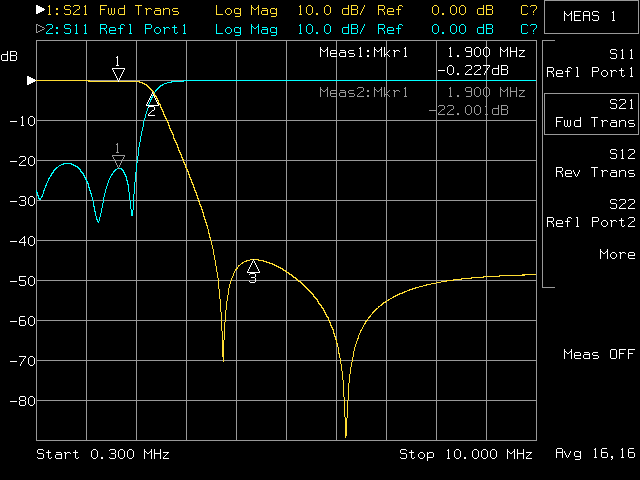Click the Start 0.300 MHz readout
This screenshot has width=640, height=480.
[x=103, y=454]
